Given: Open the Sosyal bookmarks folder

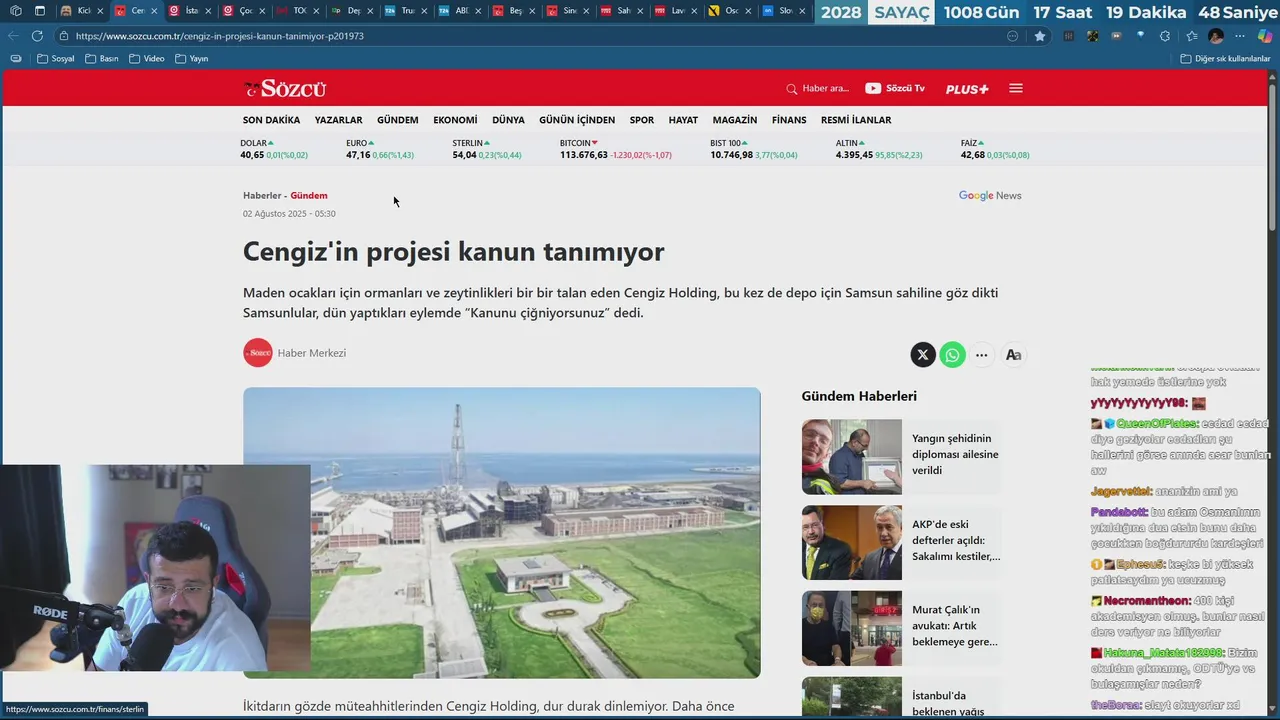Looking at the screenshot, I should pyautogui.click(x=57, y=59).
